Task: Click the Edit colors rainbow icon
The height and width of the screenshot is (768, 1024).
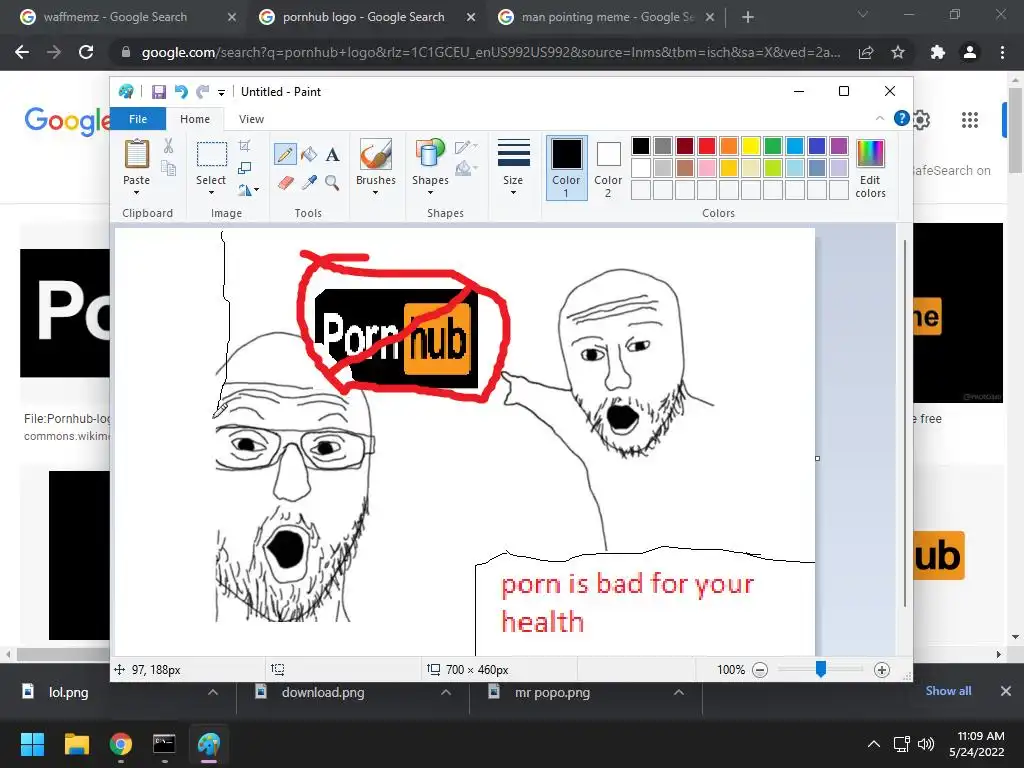Action: (x=870, y=154)
